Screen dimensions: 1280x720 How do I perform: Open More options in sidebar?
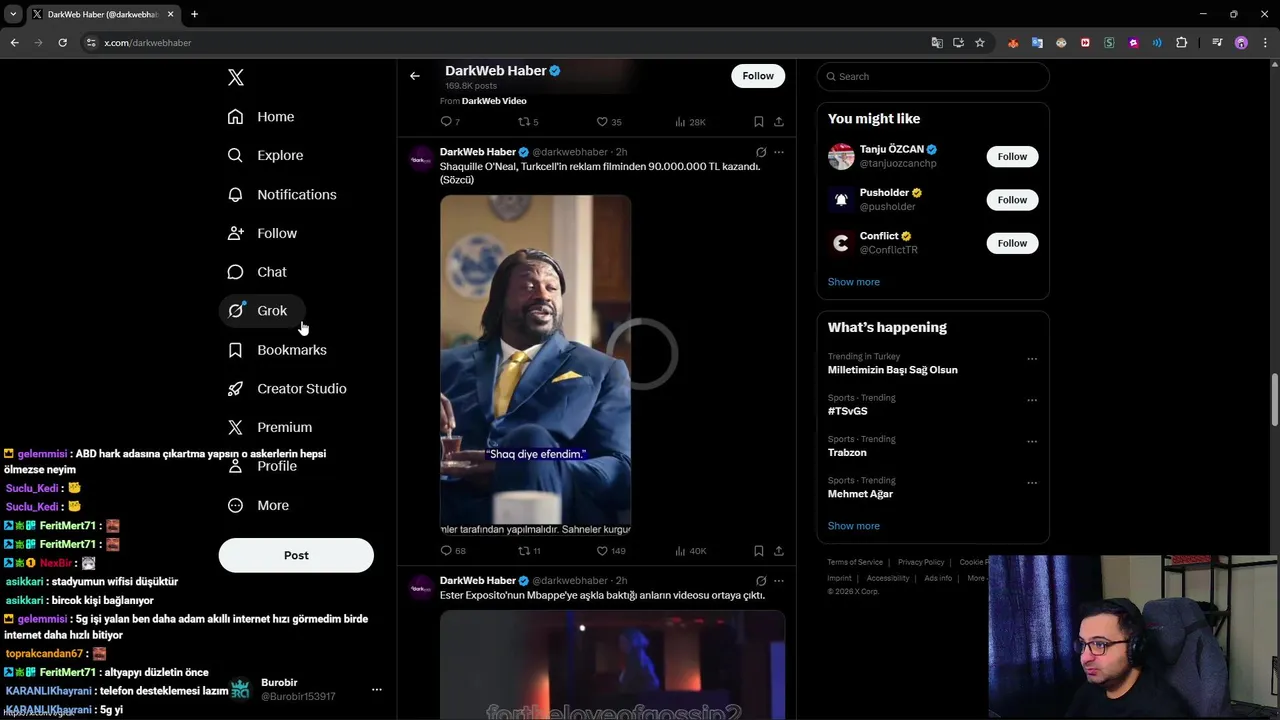(258, 506)
